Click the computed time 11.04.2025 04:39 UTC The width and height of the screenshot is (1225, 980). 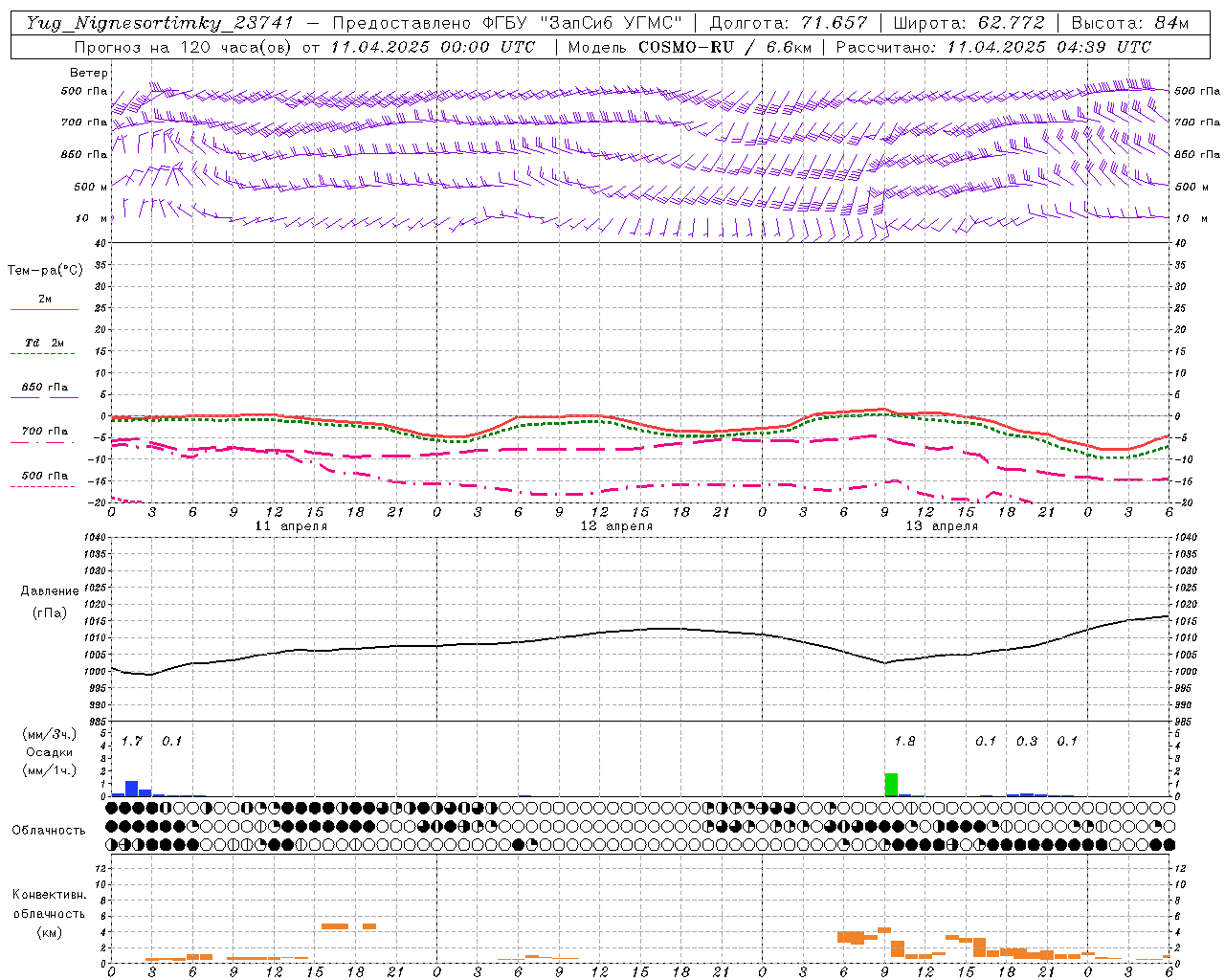[x=1049, y=47]
